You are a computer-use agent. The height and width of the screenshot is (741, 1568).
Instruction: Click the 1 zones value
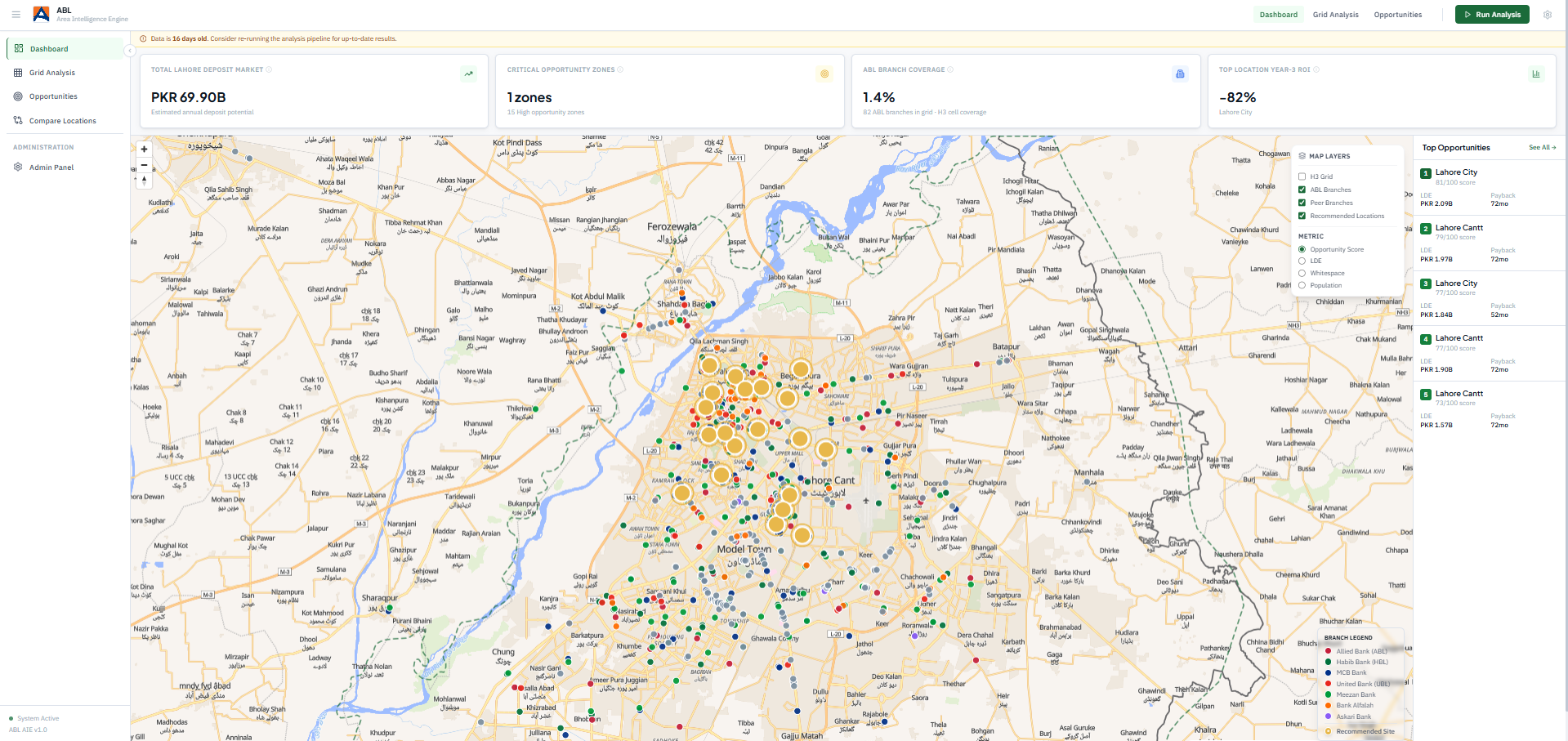pos(529,97)
